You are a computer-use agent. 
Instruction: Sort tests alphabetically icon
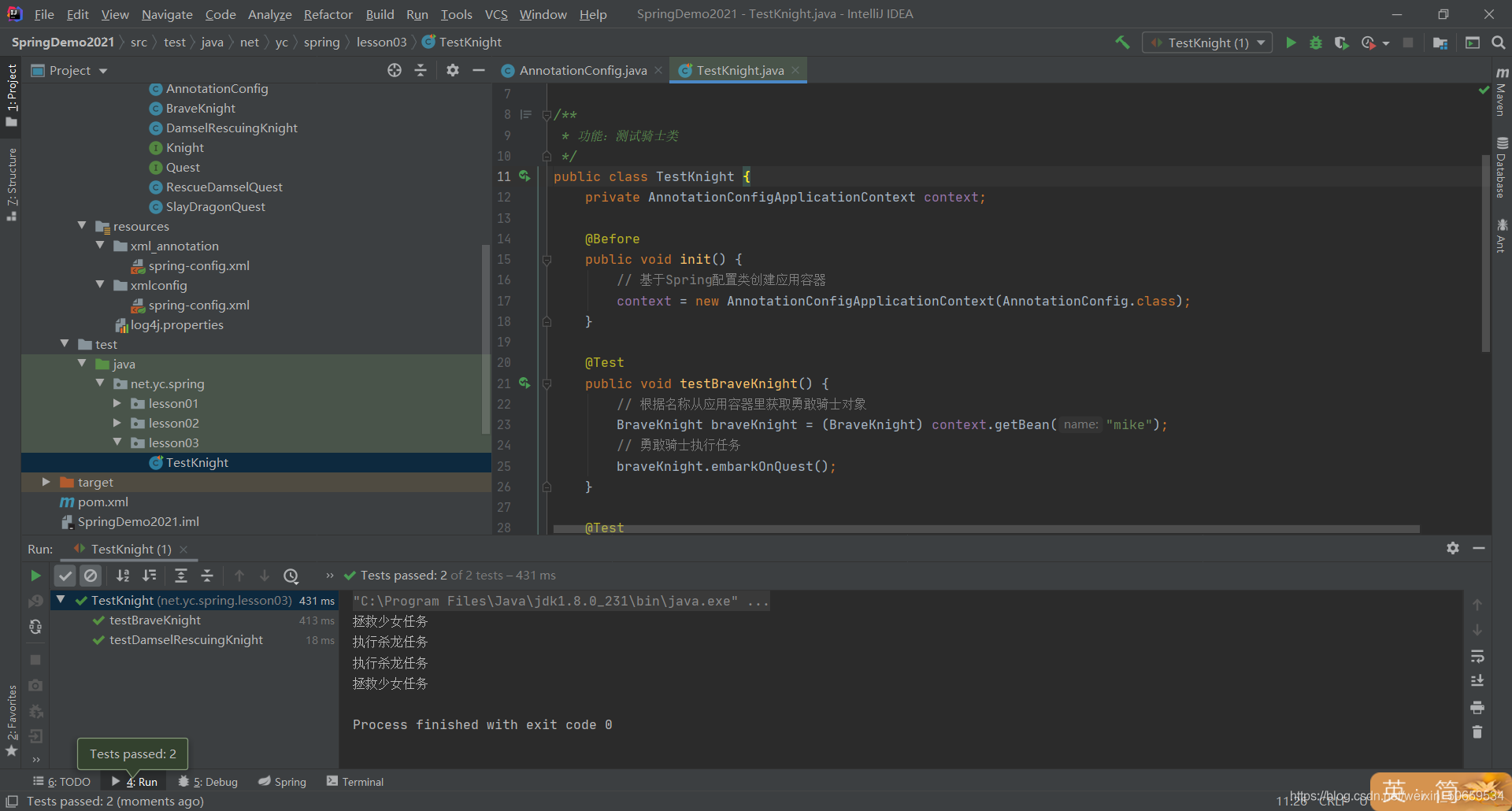click(123, 576)
